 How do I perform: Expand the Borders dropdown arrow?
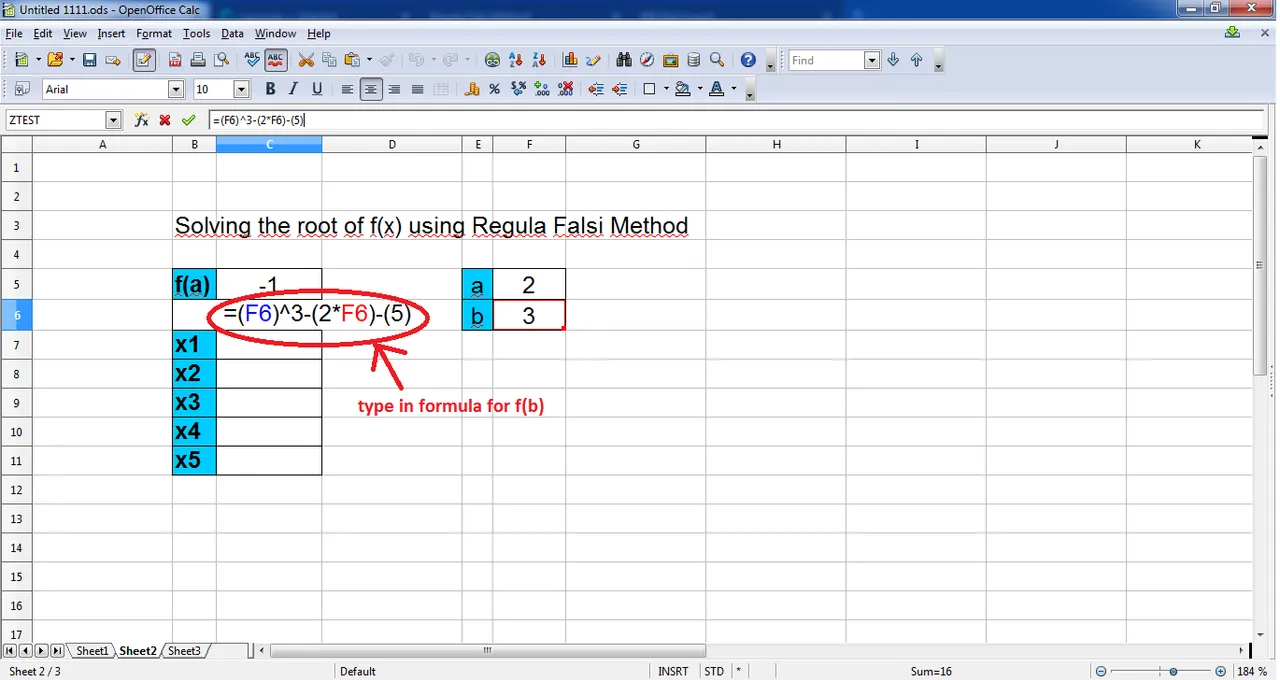(x=666, y=89)
